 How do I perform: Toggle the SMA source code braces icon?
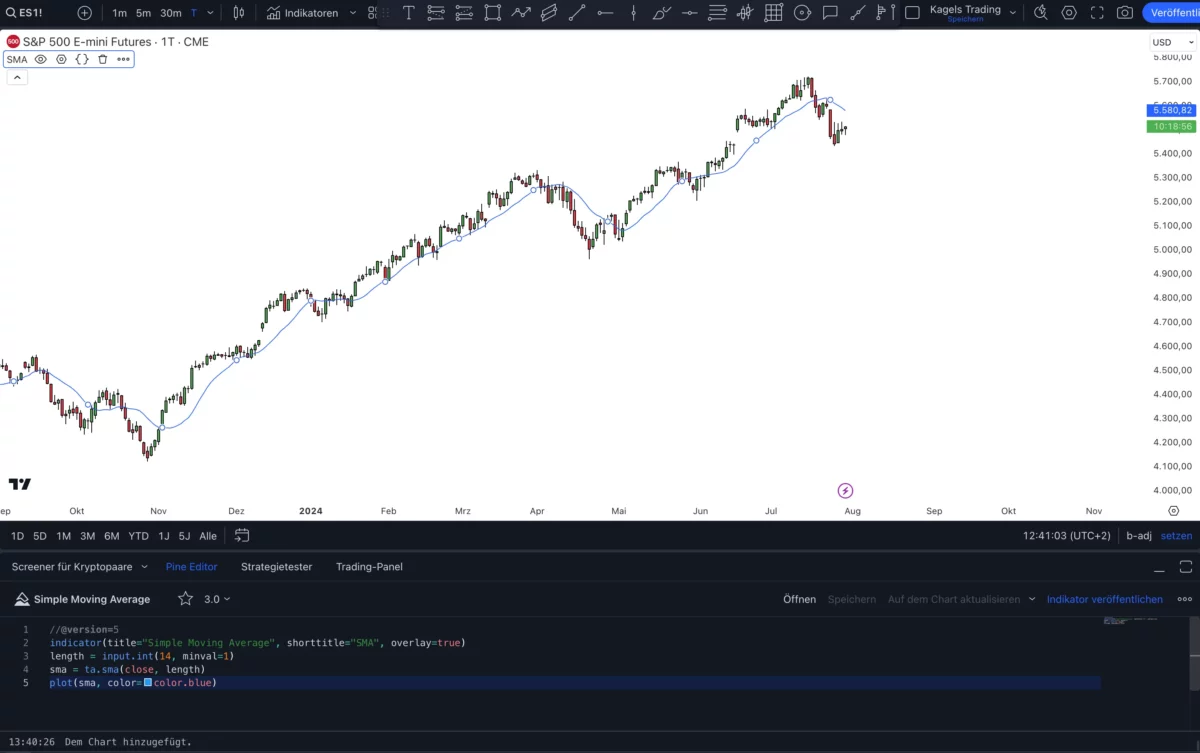point(82,59)
